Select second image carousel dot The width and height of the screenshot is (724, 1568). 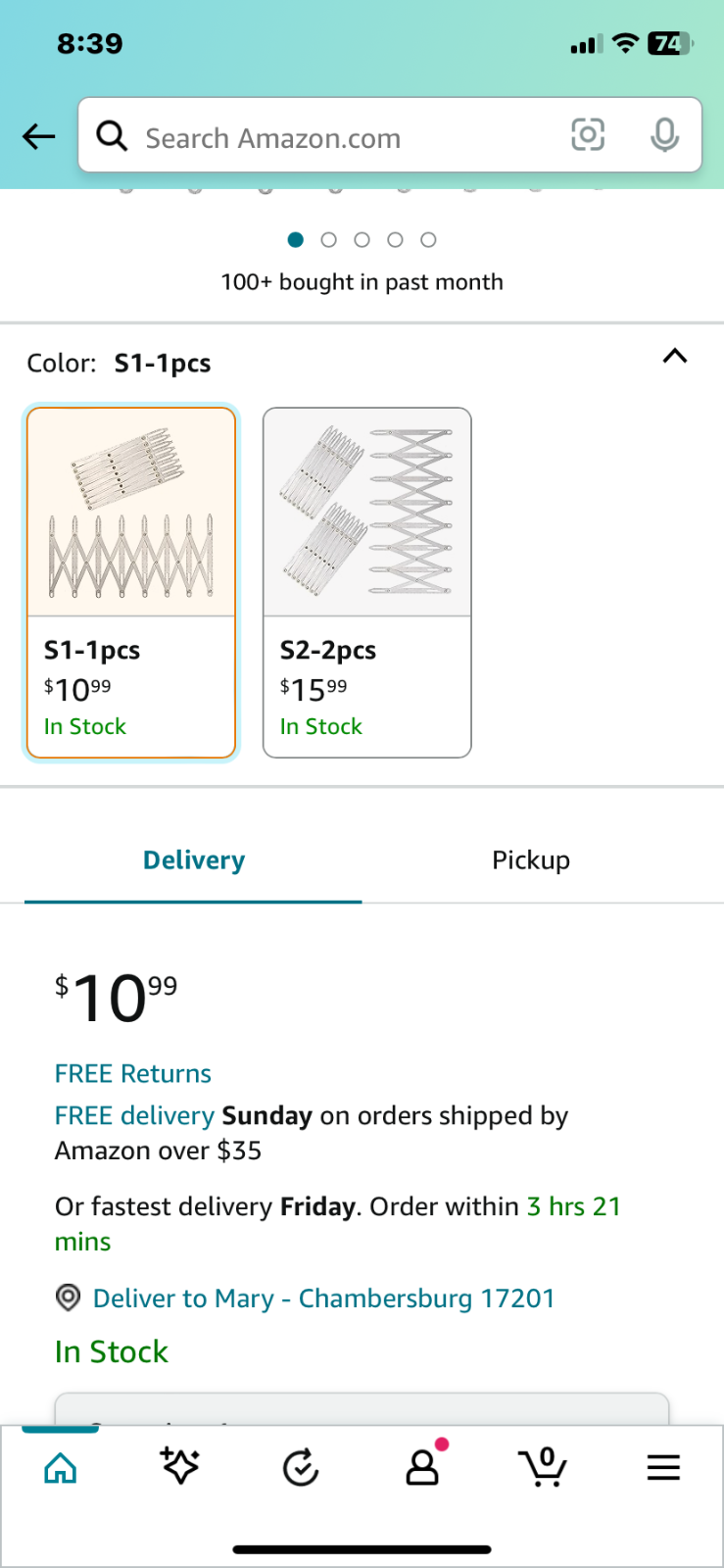tap(329, 240)
